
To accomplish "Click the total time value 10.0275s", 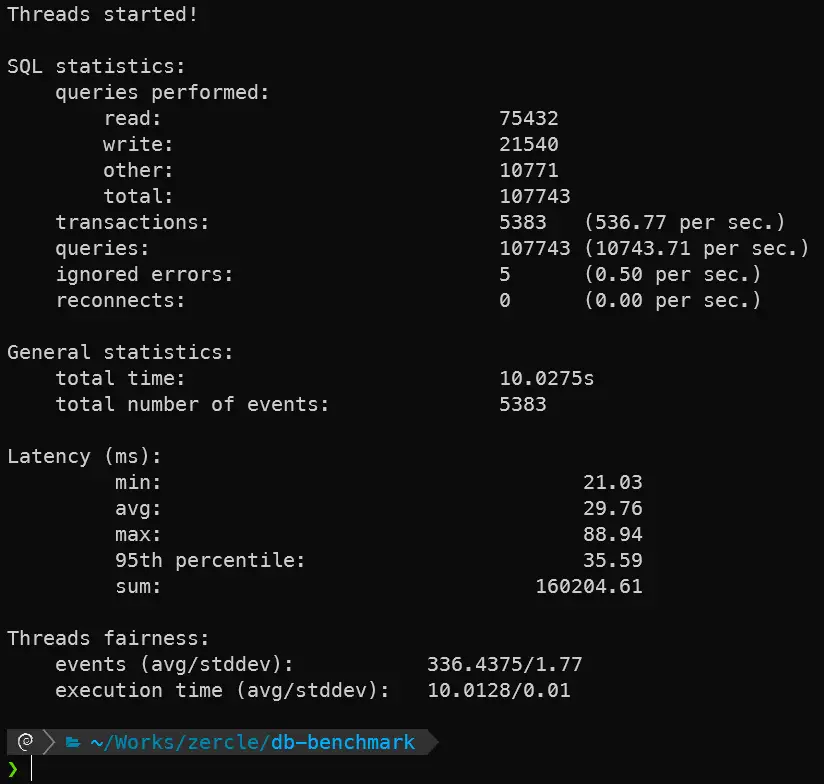I will 547,379.
